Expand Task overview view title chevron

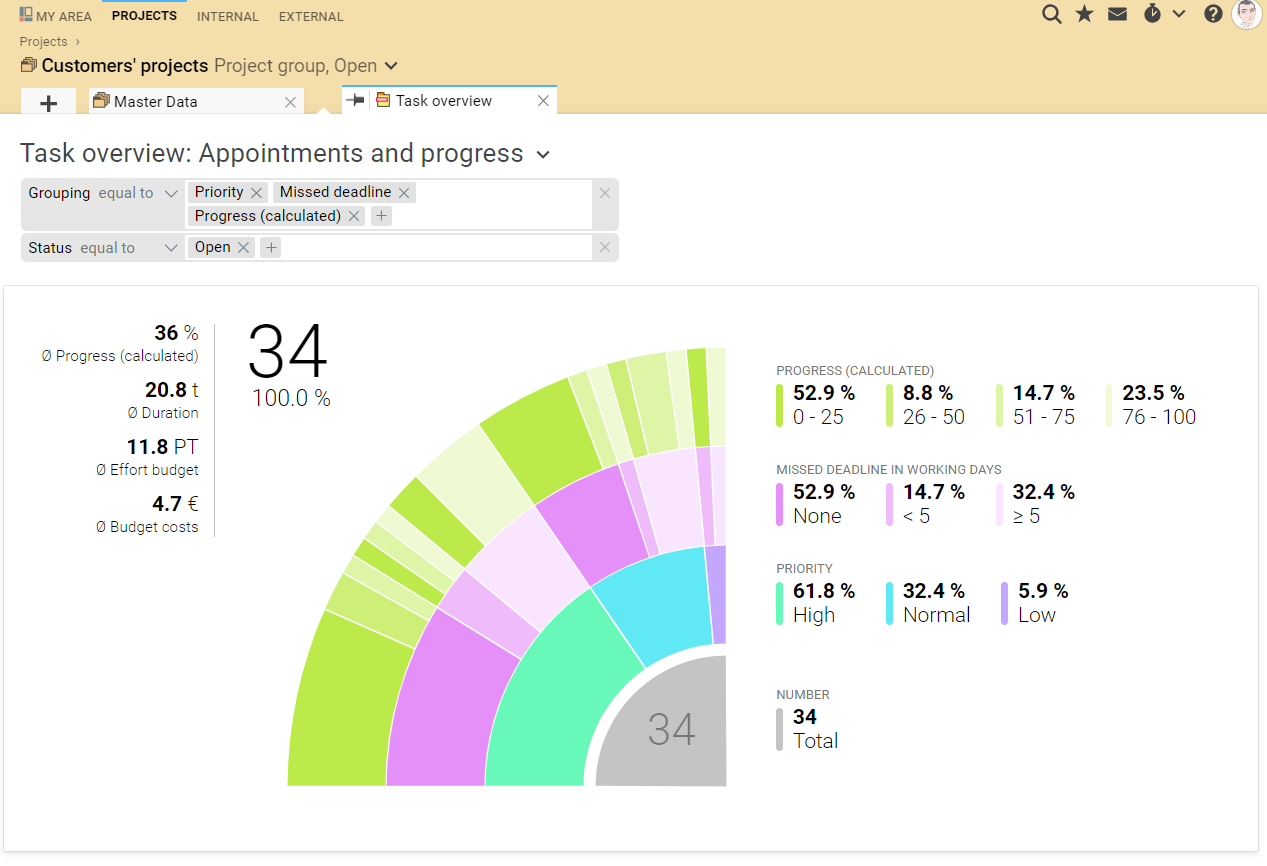click(543, 154)
